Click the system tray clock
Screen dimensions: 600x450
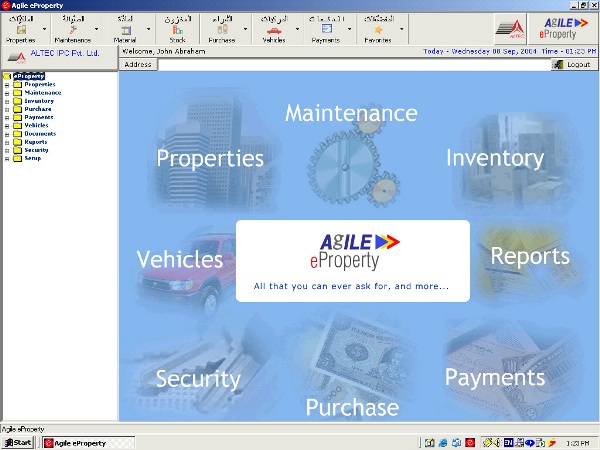pyautogui.click(x=577, y=443)
